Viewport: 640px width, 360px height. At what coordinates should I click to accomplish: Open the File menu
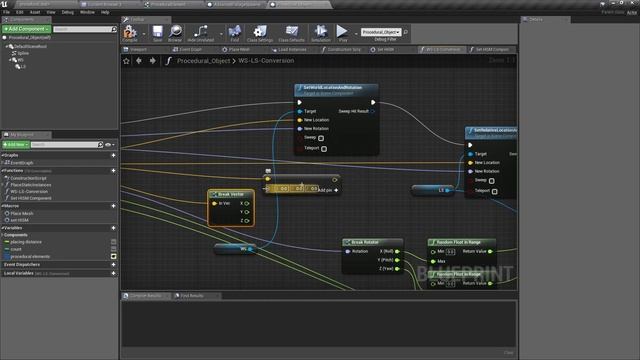point(7,12)
